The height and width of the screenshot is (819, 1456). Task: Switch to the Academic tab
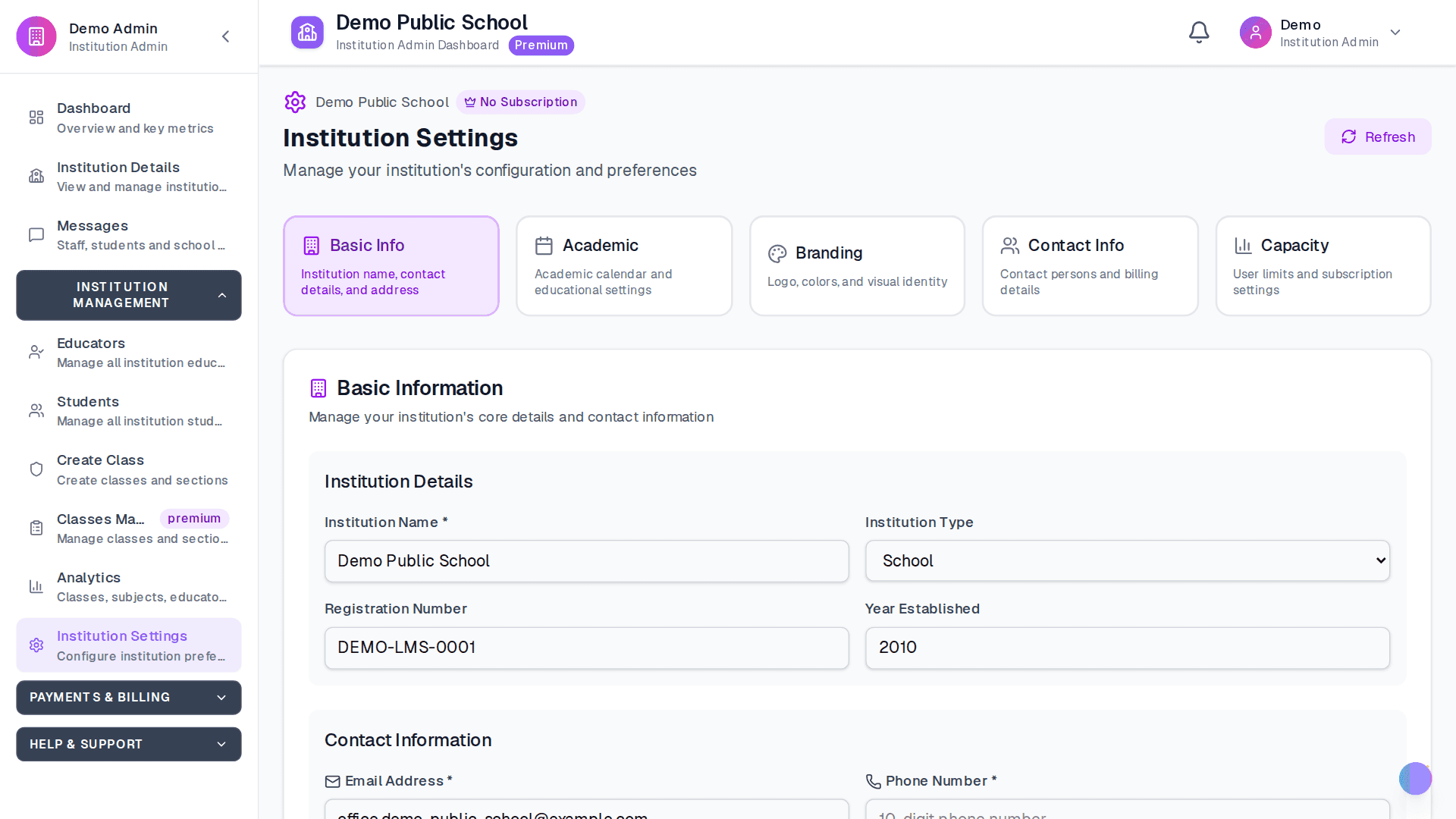[x=624, y=266]
